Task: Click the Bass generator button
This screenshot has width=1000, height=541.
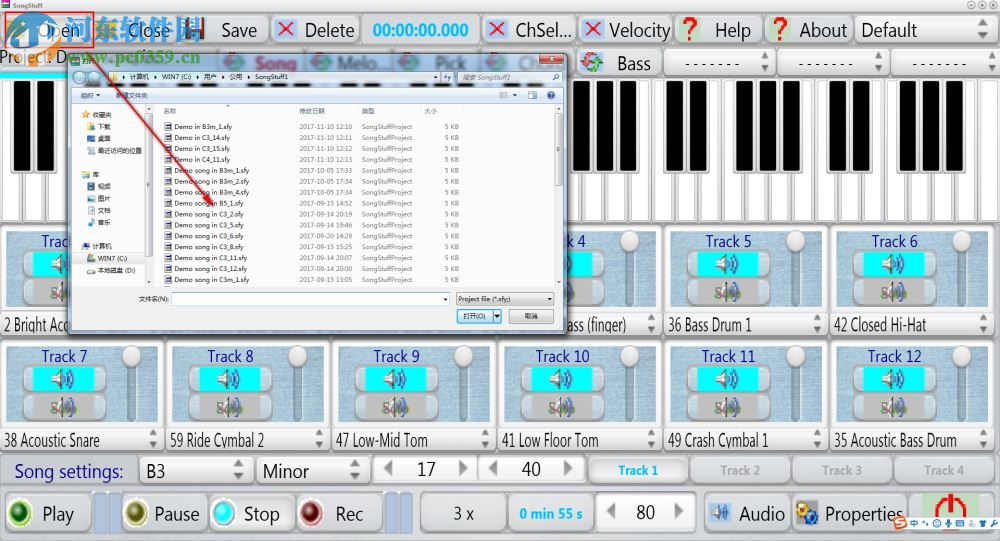Action: [617, 63]
